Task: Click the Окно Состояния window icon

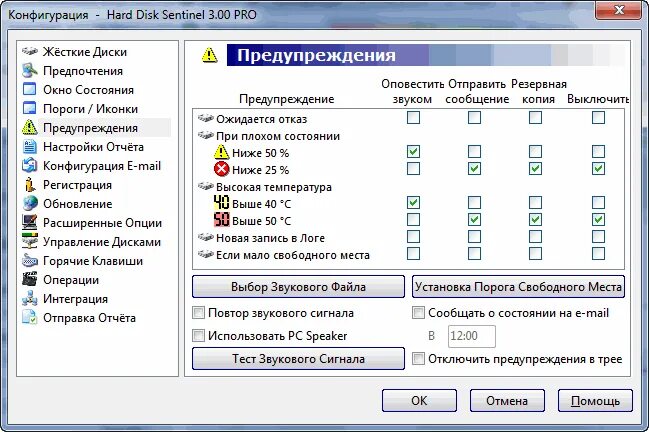Action: [x=30, y=90]
